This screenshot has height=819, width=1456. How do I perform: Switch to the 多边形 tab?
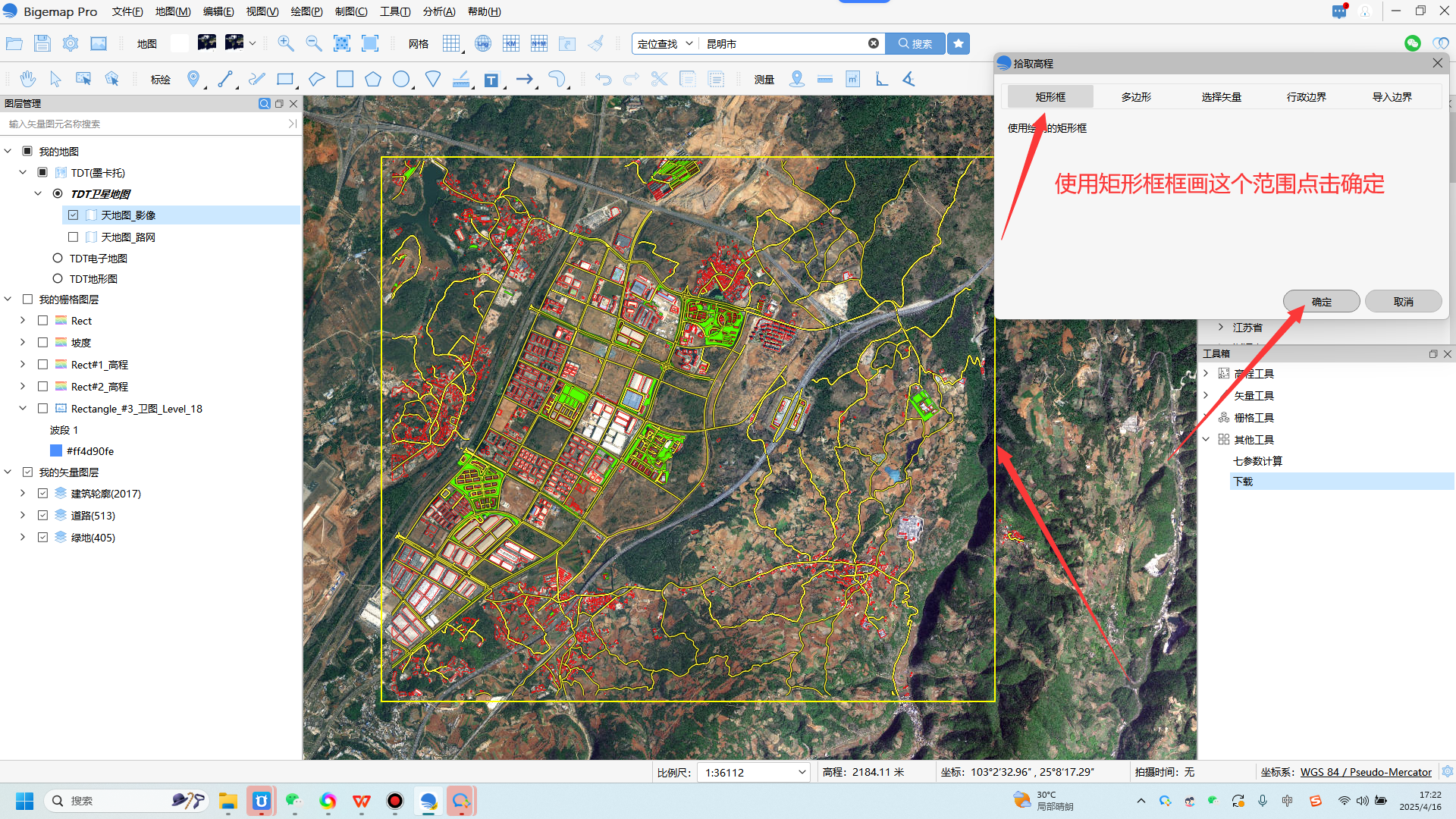click(1135, 97)
